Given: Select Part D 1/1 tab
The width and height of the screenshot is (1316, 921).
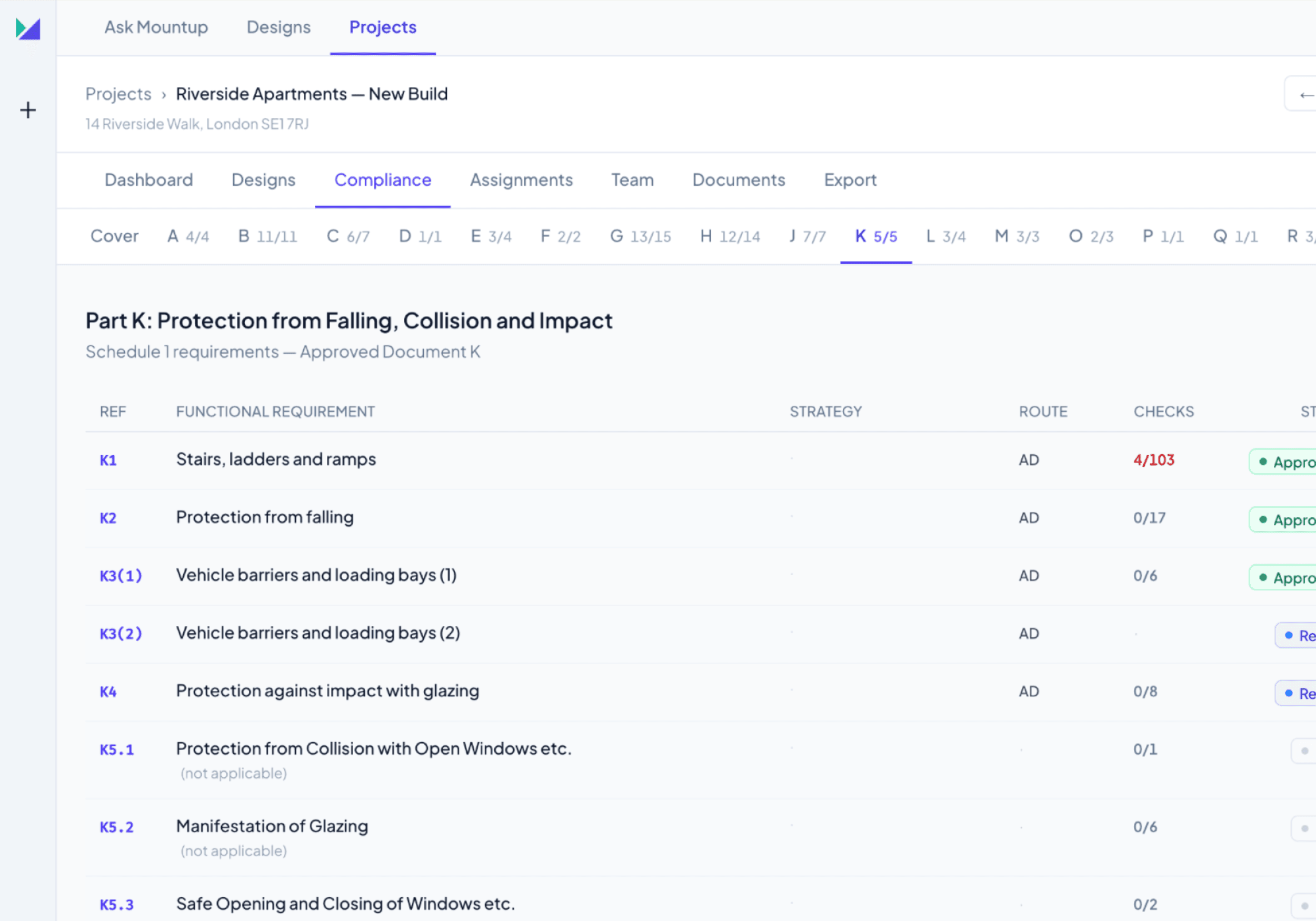Looking at the screenshot, I should [x=420, y=236].
